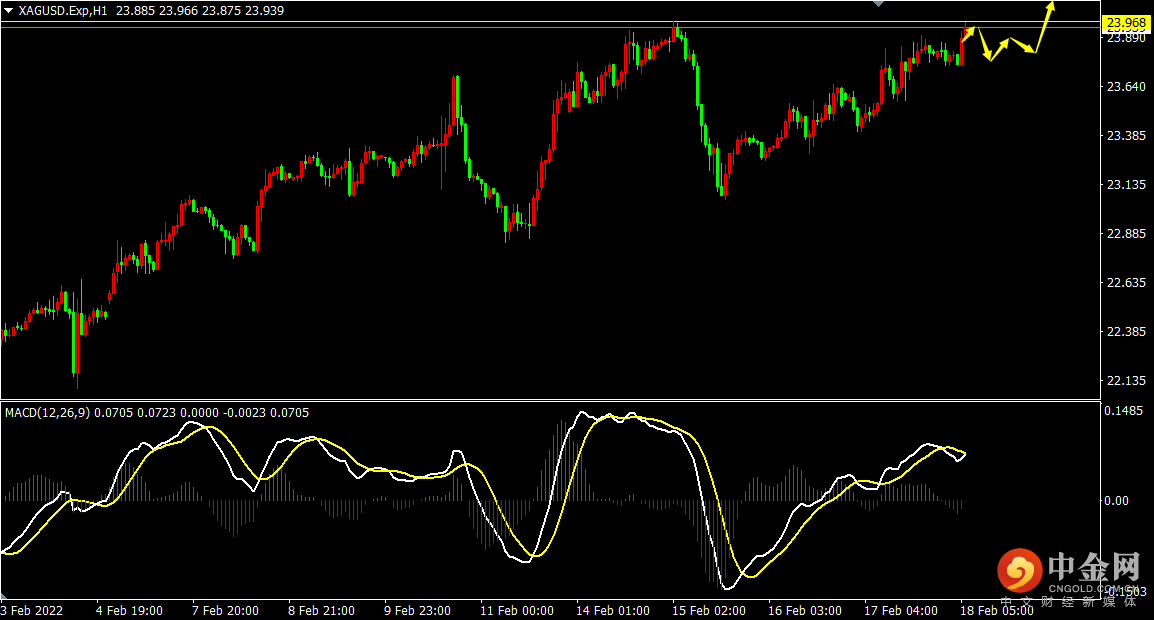Image resolution: width=1154 pixels, height=620 pixels.
Task: Click the 22.135 price axis label
Action: pos(1125,381)
